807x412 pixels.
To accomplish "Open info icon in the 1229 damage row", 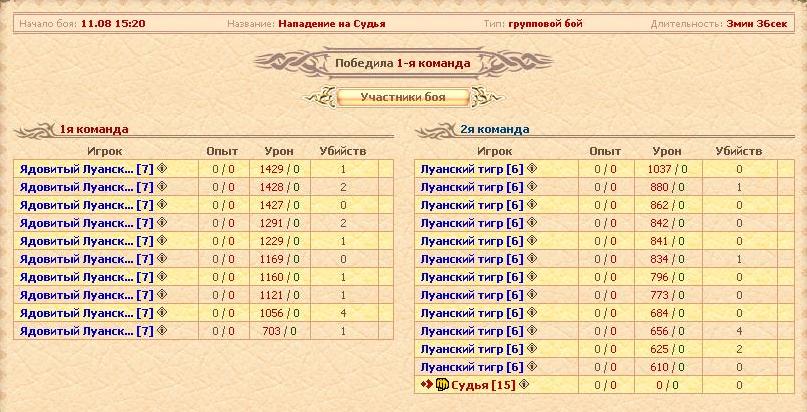I will tap(162, 240).
